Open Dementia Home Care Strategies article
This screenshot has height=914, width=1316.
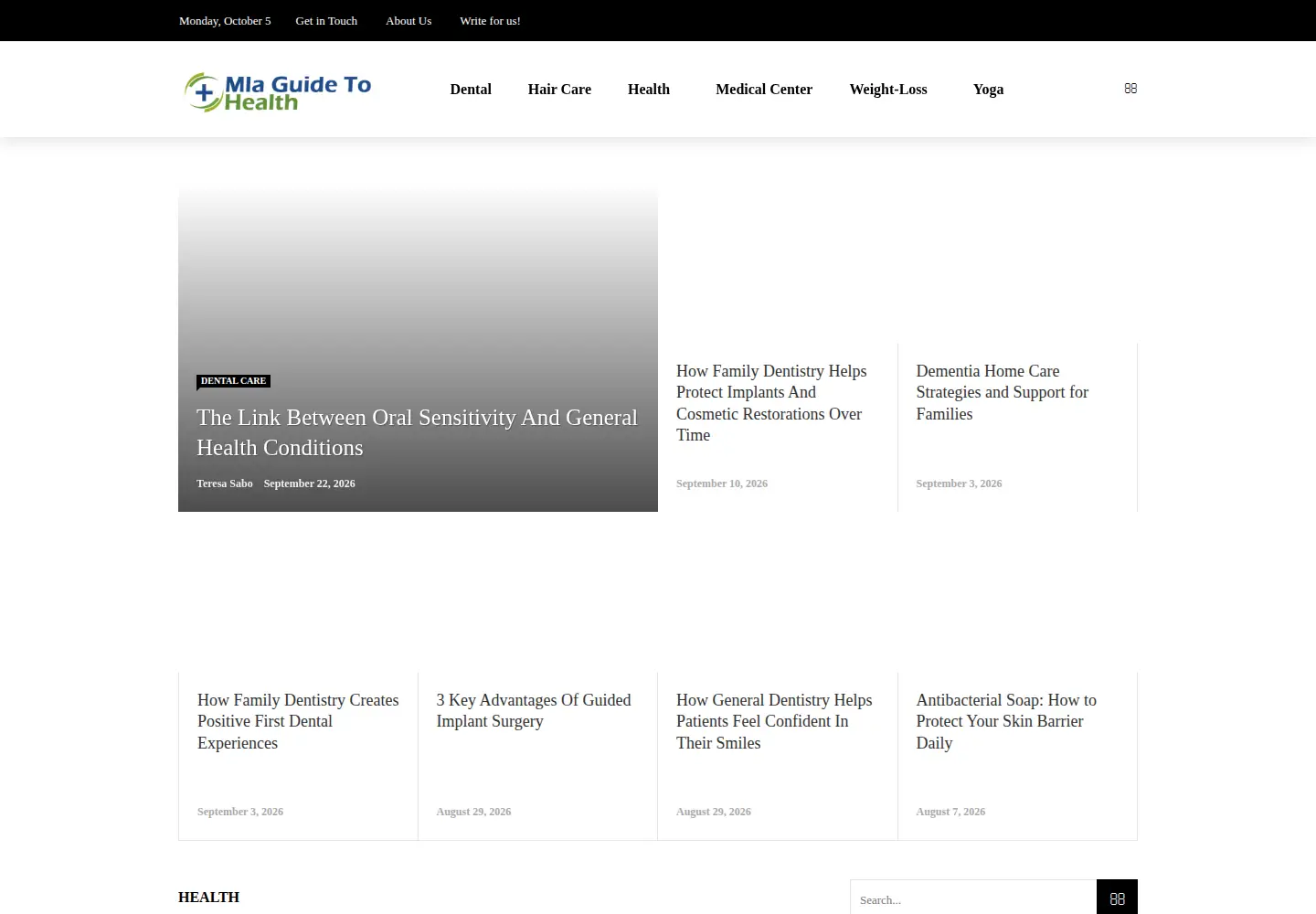coord(1003,392)
